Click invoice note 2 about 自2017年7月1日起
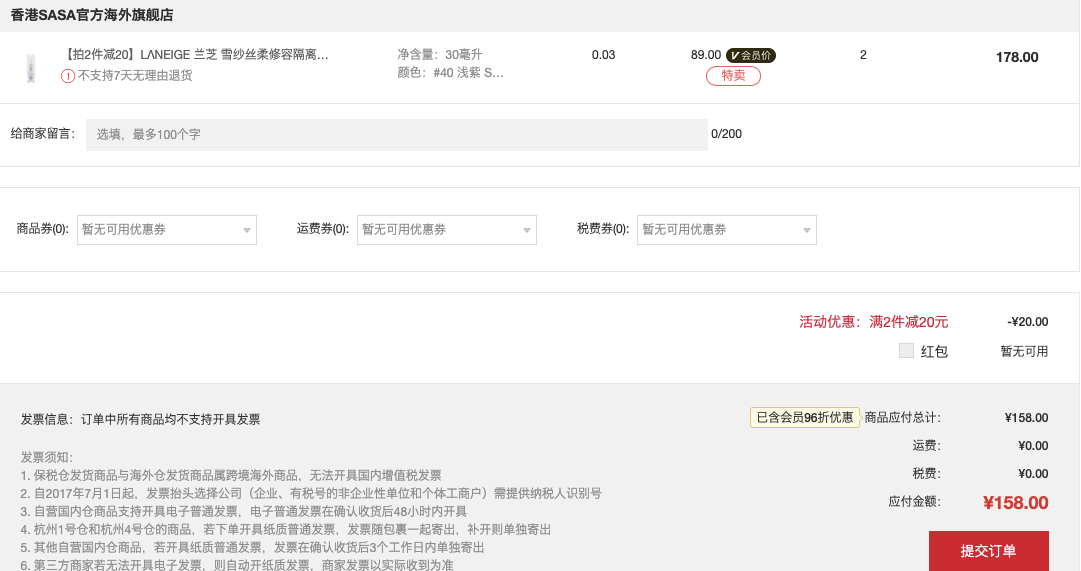1081x571 pixels. click(311, 493)
